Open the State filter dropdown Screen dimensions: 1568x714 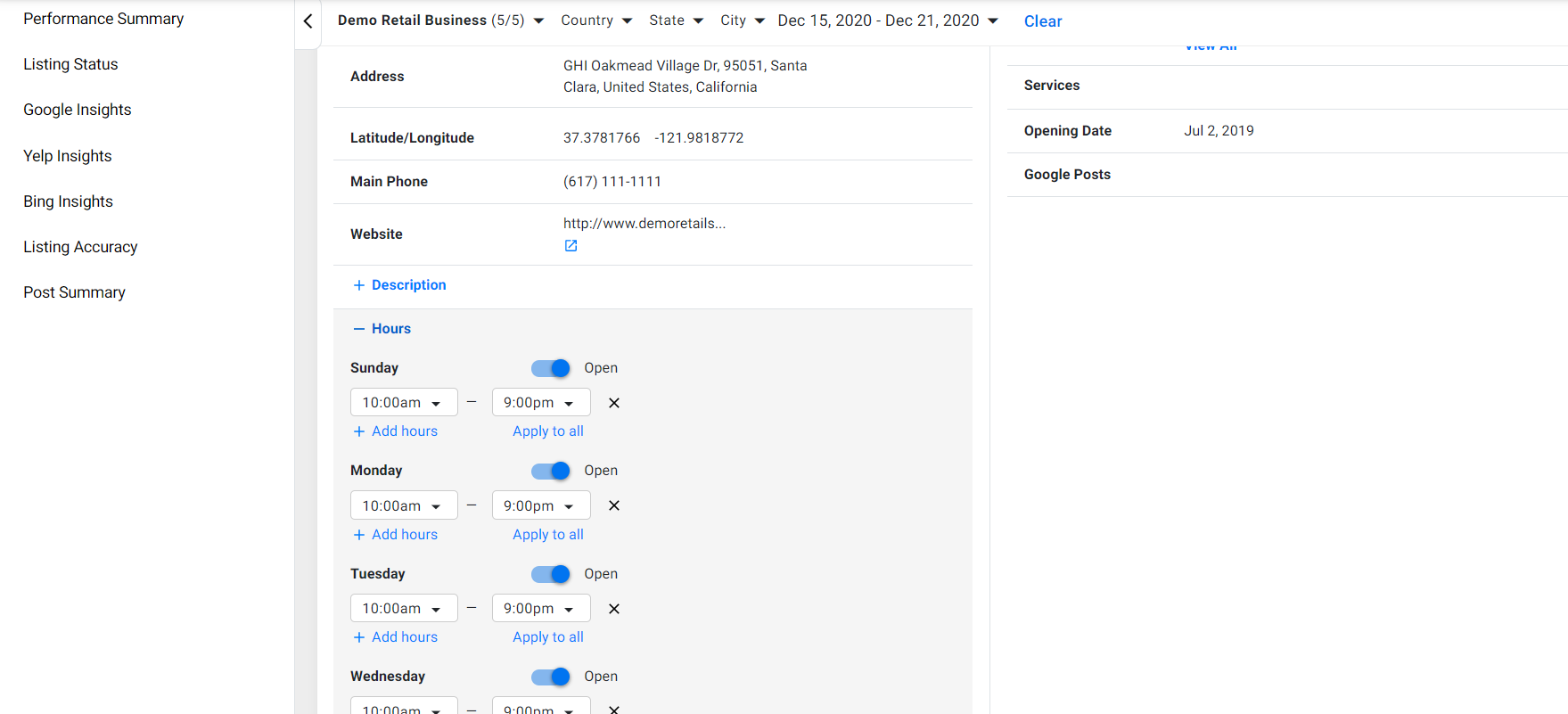[x=676, y=21]
